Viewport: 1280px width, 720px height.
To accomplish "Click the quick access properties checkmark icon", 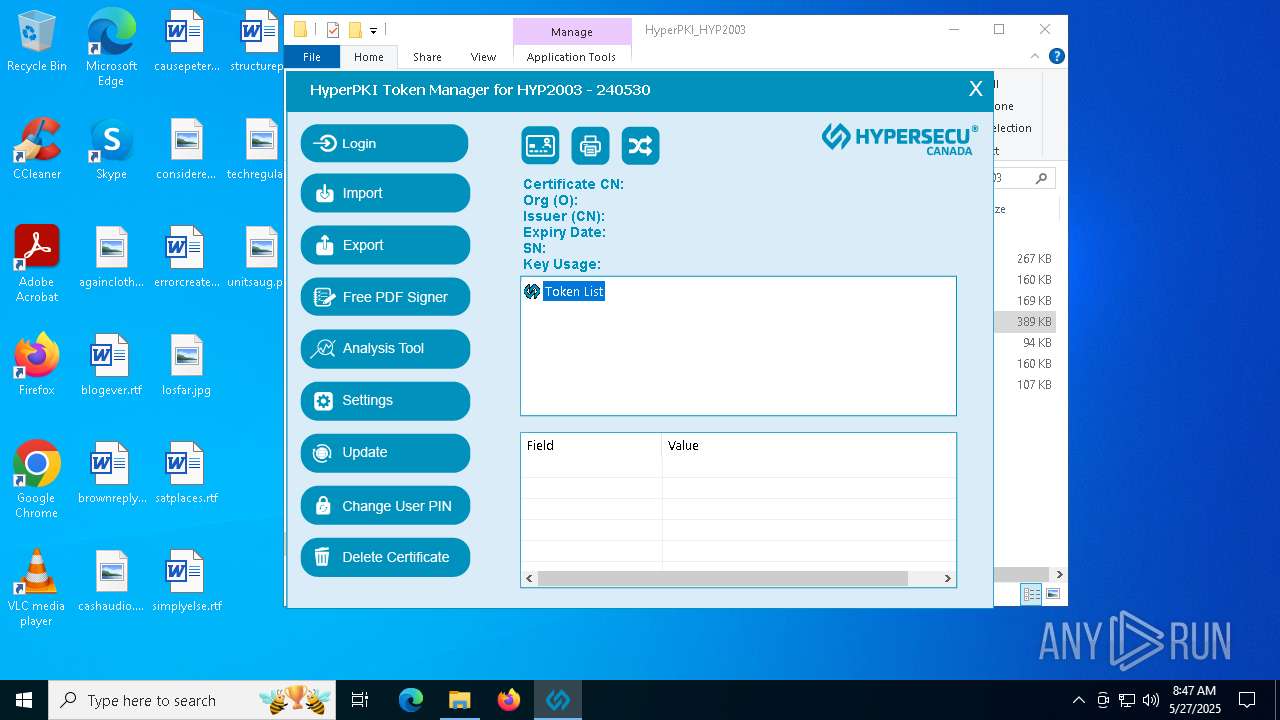I will click(x=333, y=30).
